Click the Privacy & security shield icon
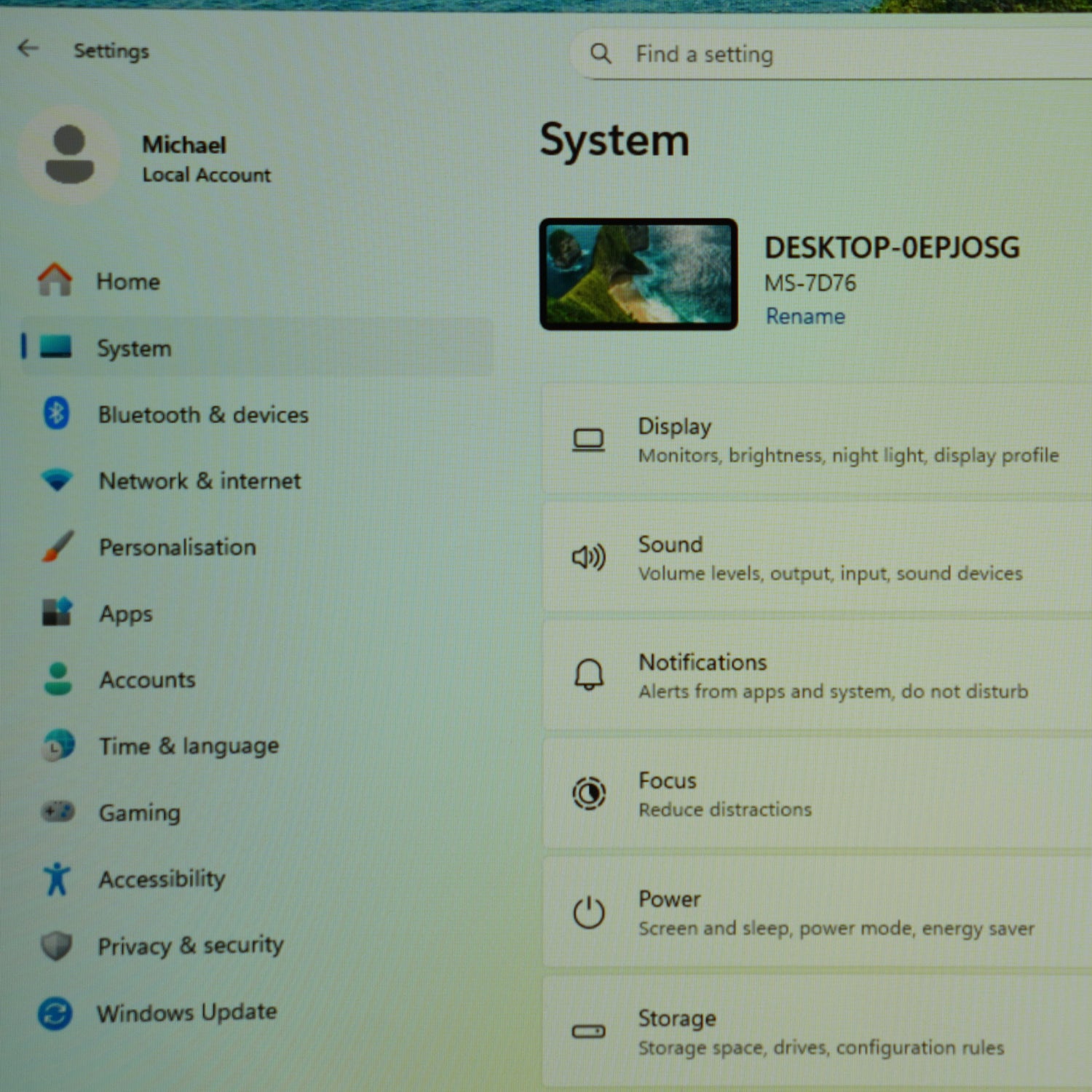This screenshot has width=1092, height=1092. click(x=56, y=945)
